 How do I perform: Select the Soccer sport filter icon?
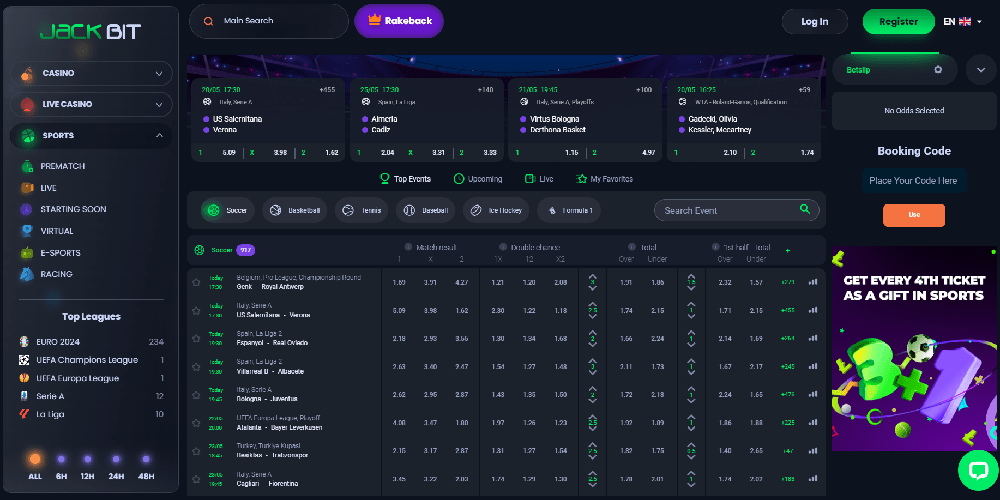click(x=213, y=210)
